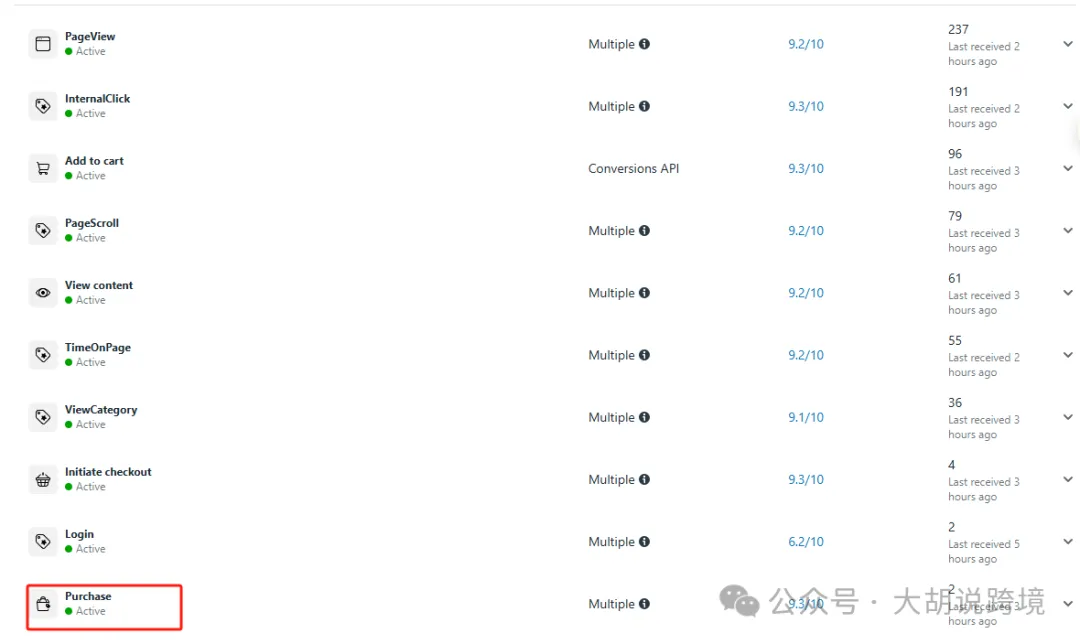
Task: Click the PageView browser window icon
Action: pyautogui.click(x=43, y=44)
